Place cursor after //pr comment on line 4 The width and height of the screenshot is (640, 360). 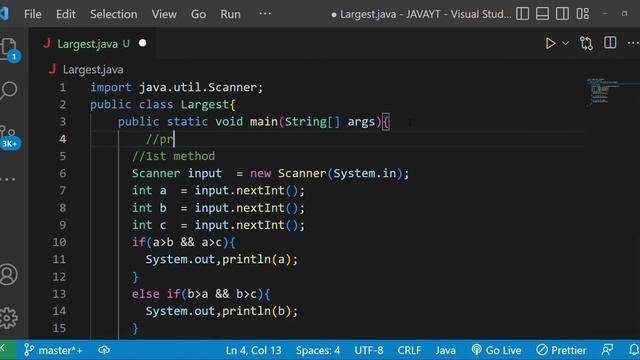tap(174, 139)
